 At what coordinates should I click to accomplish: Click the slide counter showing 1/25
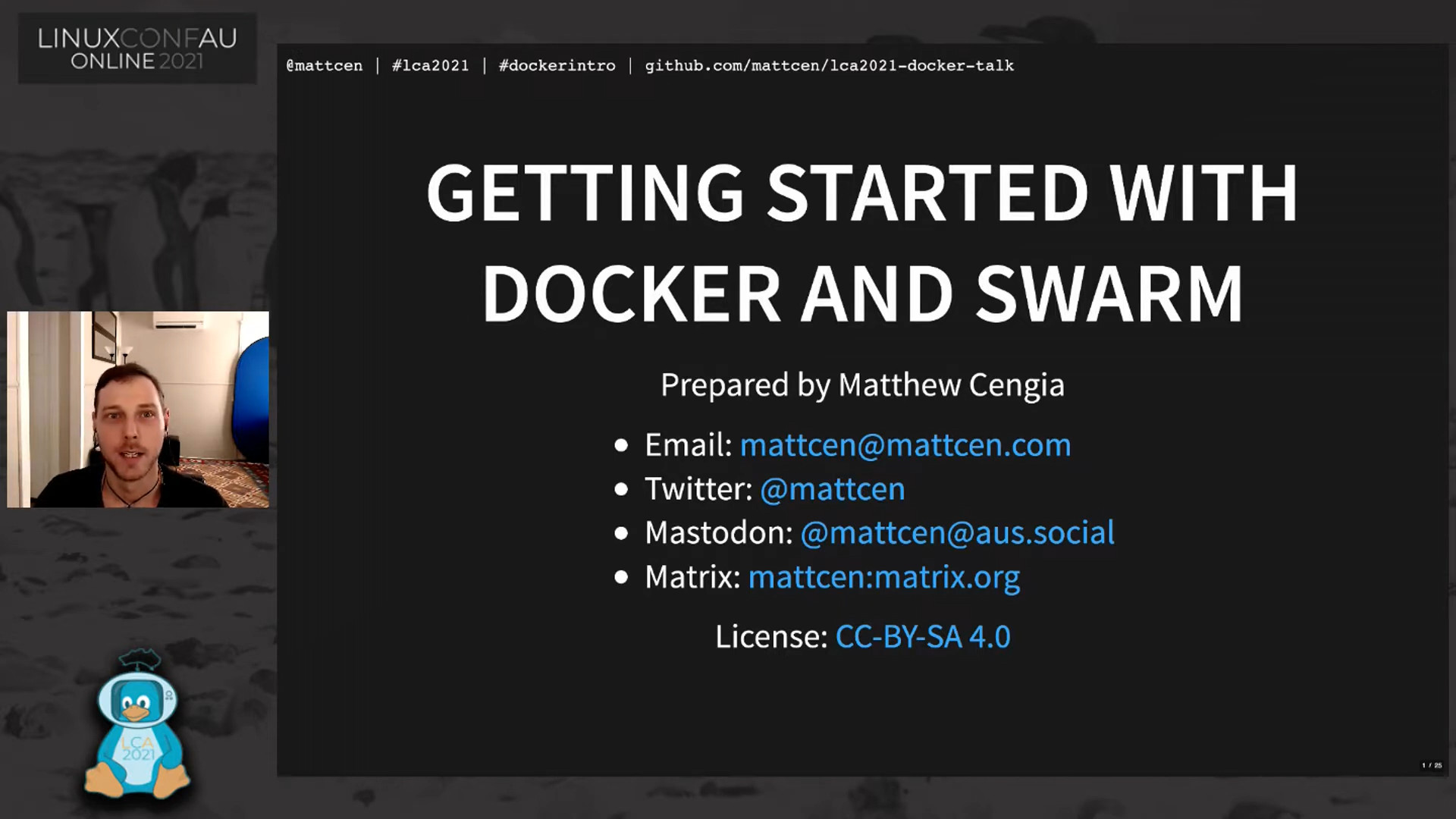coord(1432,764)
